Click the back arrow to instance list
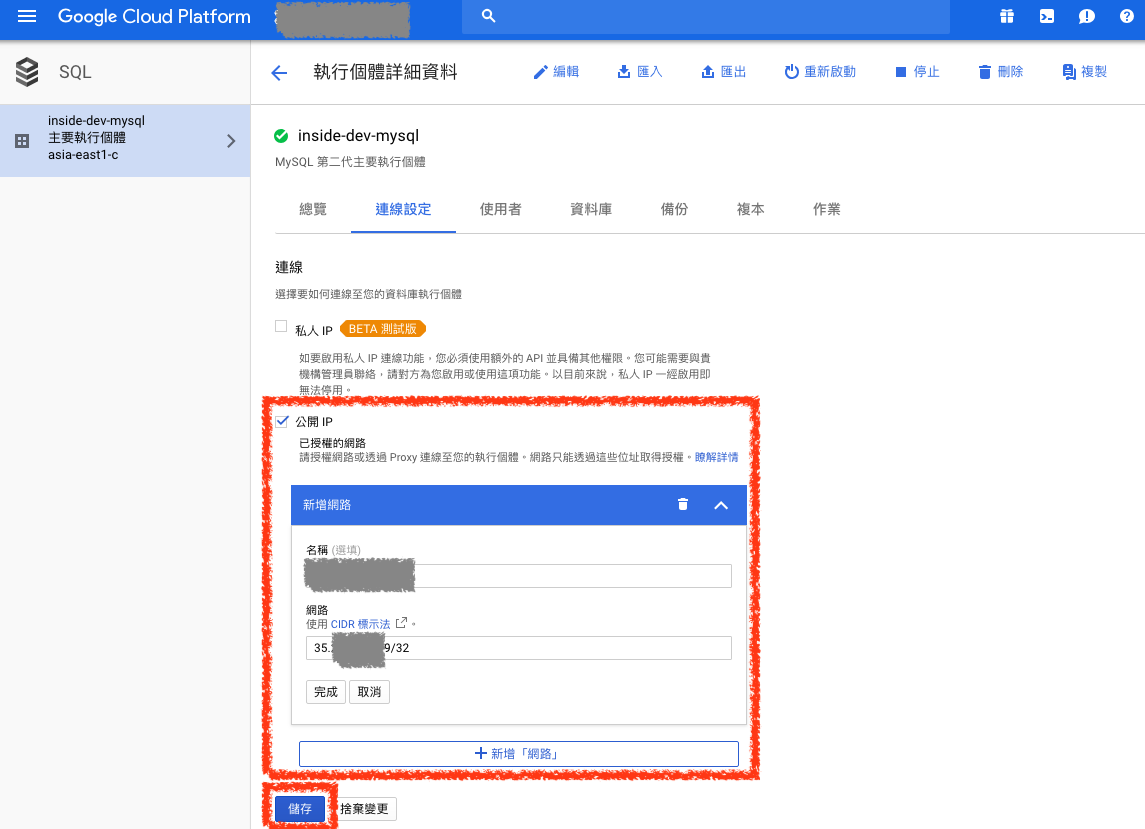The image size is (1145, 829). coord(279,72)
